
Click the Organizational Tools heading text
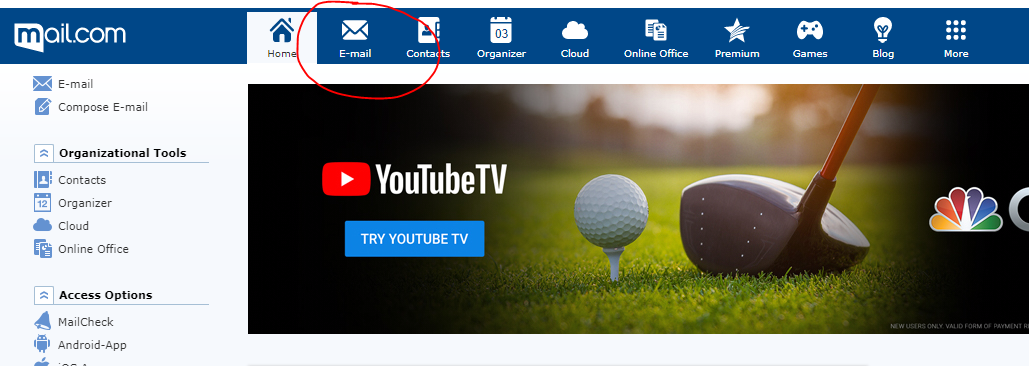(123, 153)
